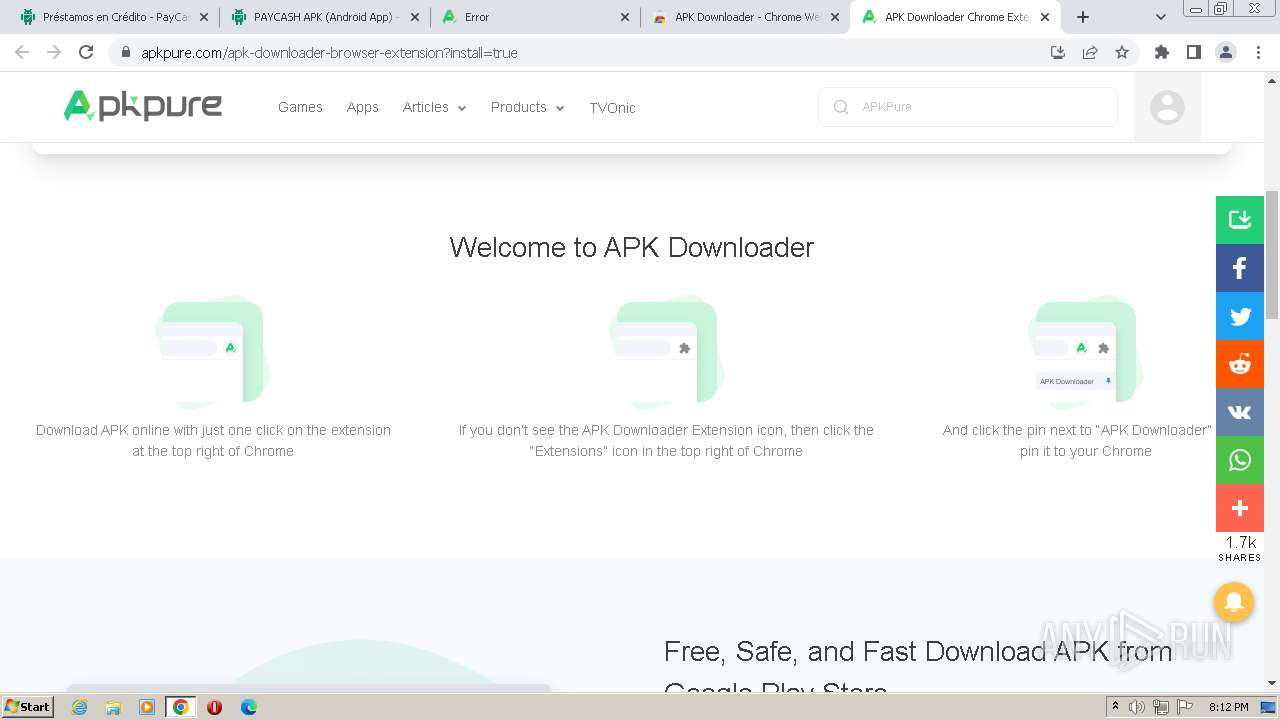Click the Extensions puzzle illustration thumbnail

tap(665, 352)
